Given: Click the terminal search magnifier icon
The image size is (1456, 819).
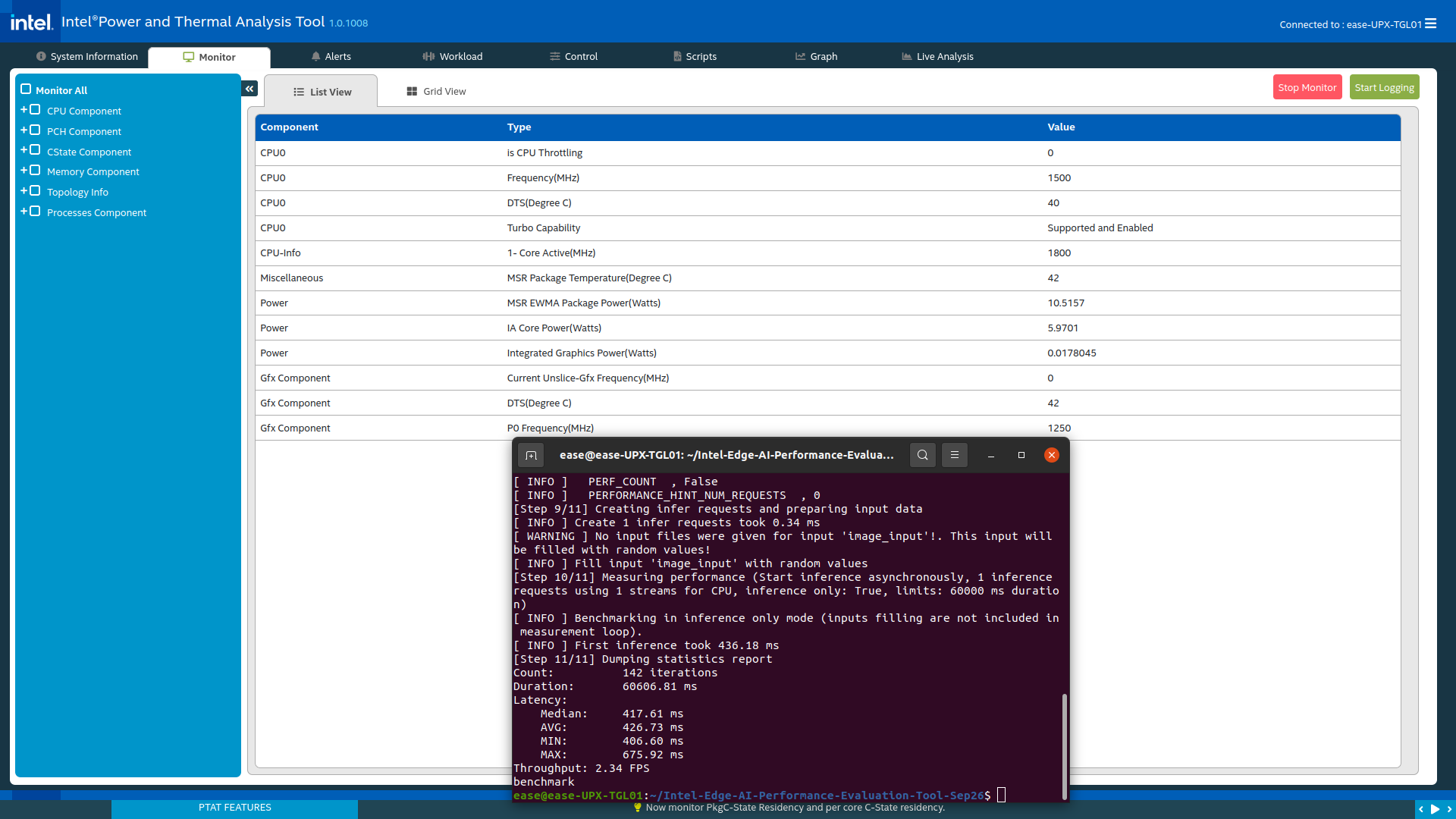Looking at the screenshot, I should (x=922, y=455).
